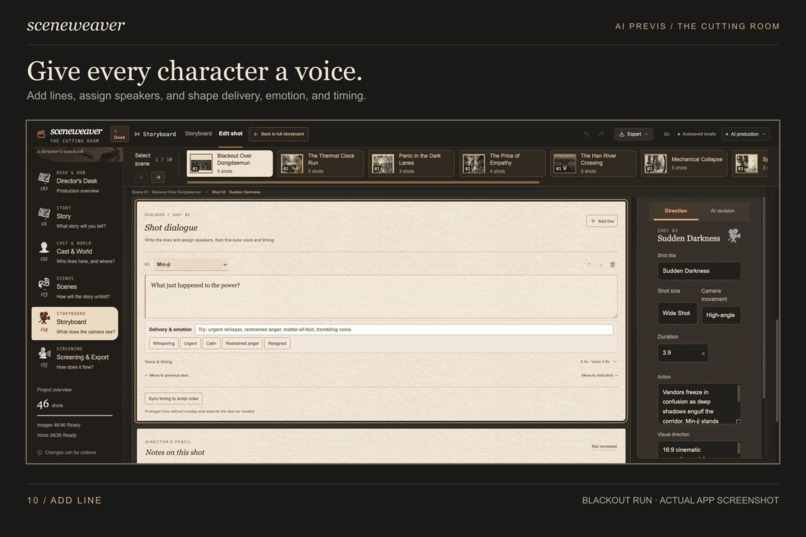This screenshot has height=537, width=806.
Task: Open the AI production dropdown
Action: [745, 134]
